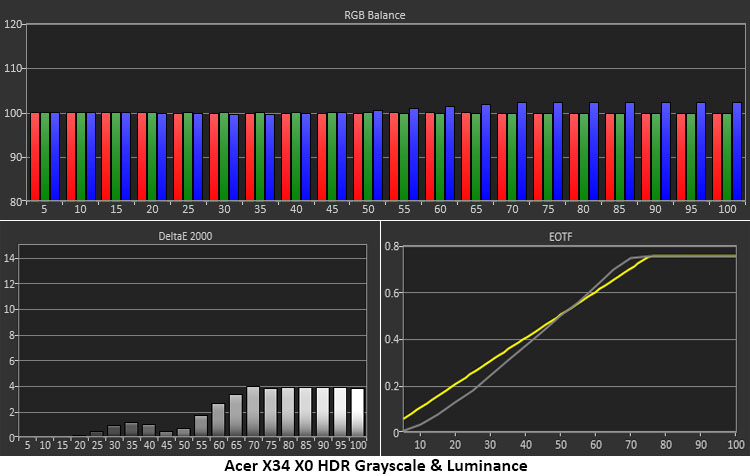Click the blue bar at level 100 in RGB Balance
The width and height of the screenshot is (750, 476).
737,151
